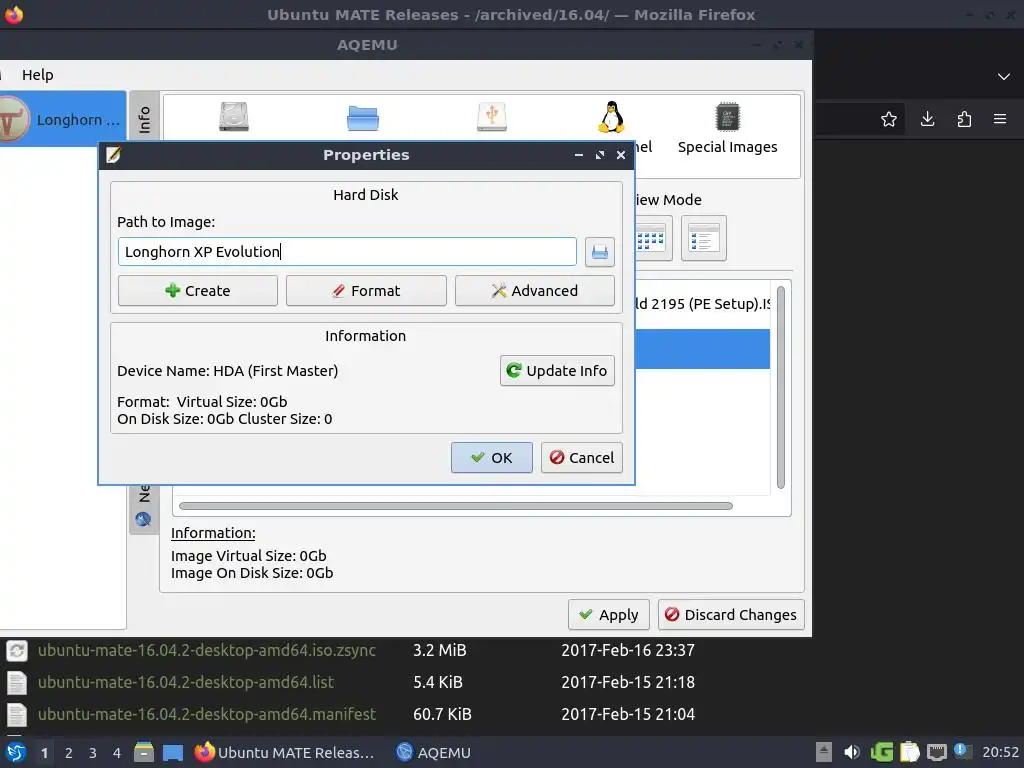This screenshot has height=768, width=1024.
Task: Click the Properties title bar pencil icon
Action: [114, 155]
